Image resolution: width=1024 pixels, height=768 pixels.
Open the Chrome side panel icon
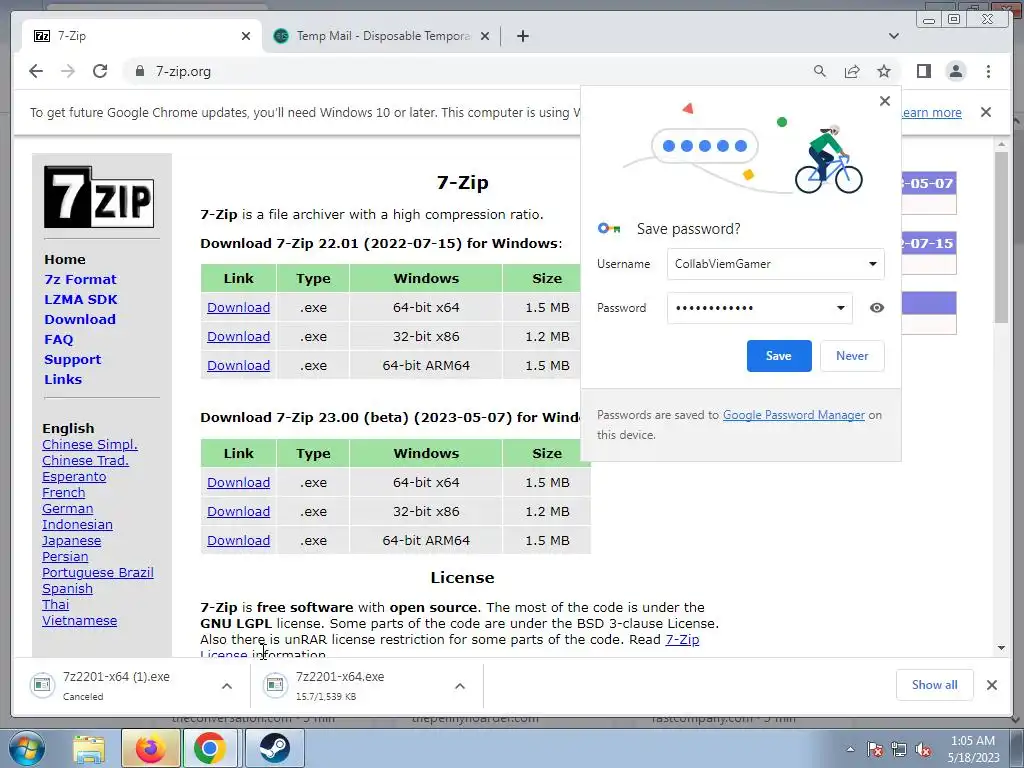923,71
